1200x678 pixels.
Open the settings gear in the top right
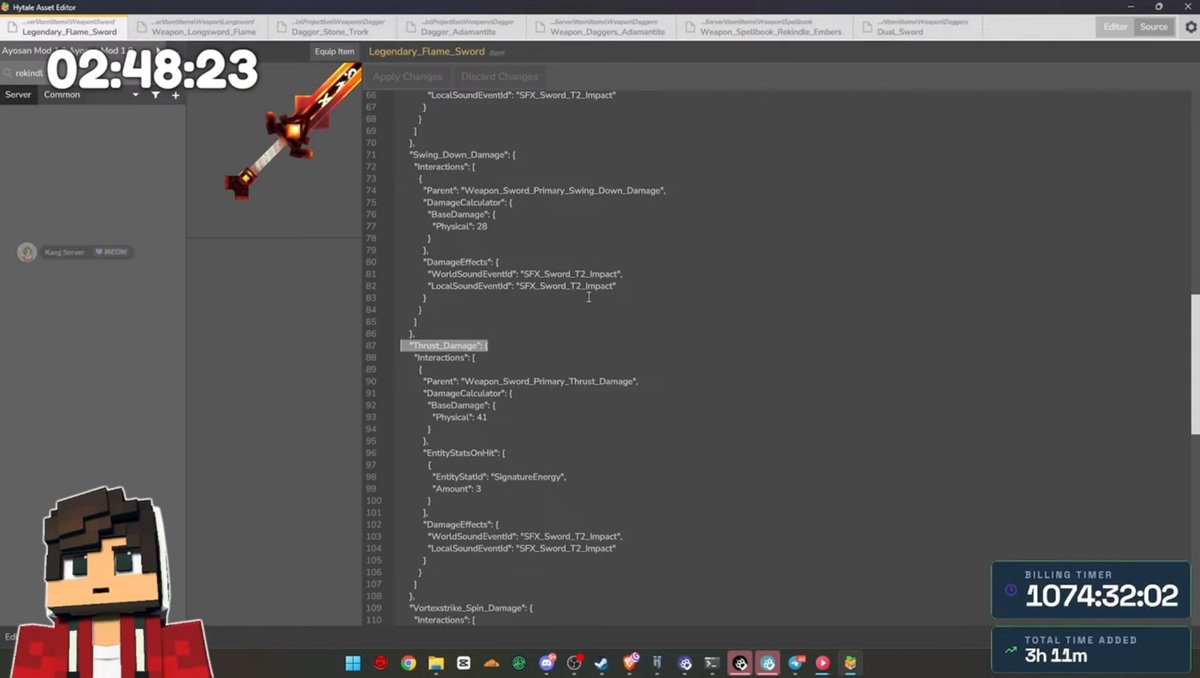pyautogui.click(x=1190, y=27)
